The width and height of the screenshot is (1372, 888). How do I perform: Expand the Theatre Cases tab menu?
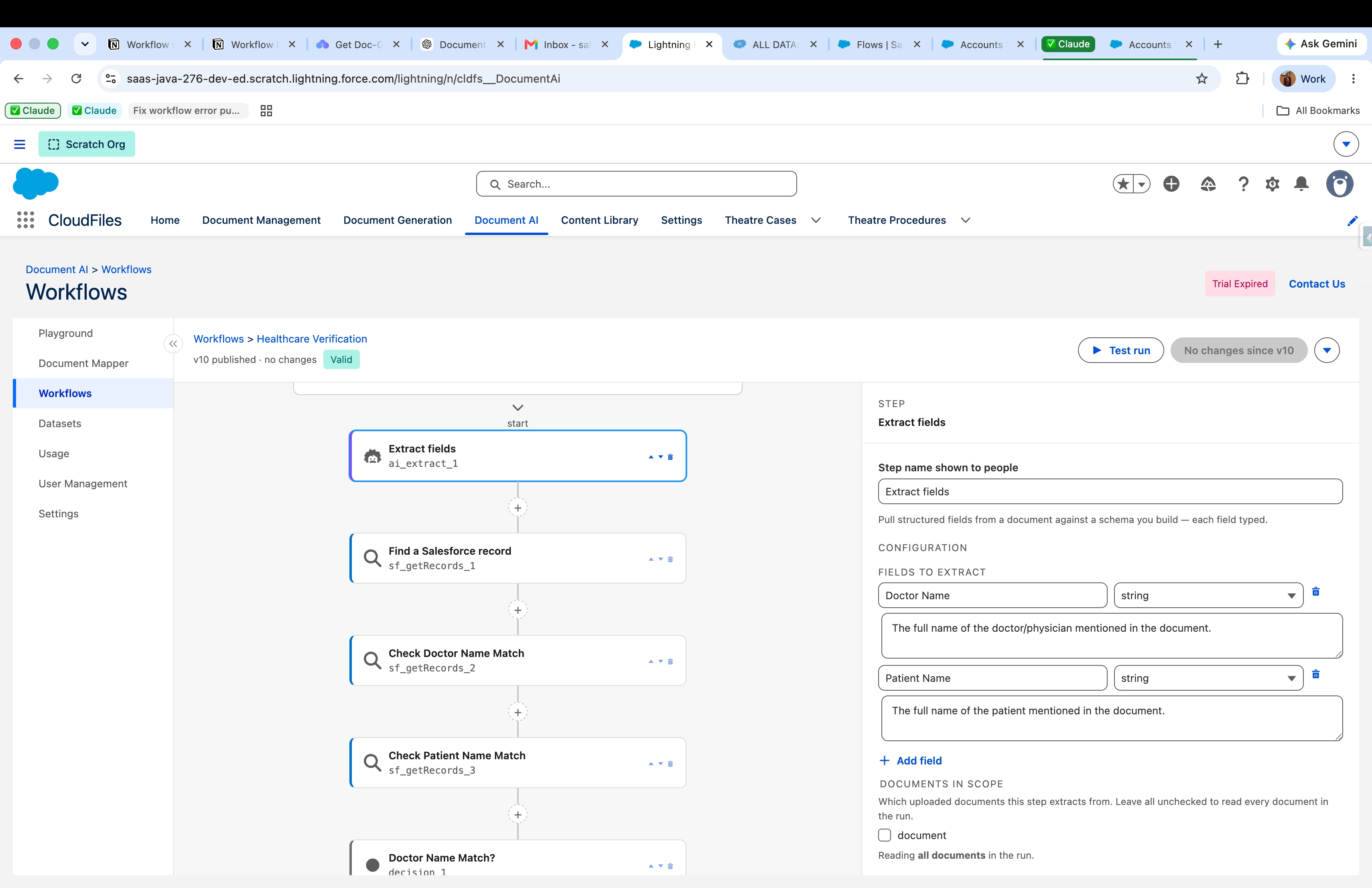tap(816, 220)
